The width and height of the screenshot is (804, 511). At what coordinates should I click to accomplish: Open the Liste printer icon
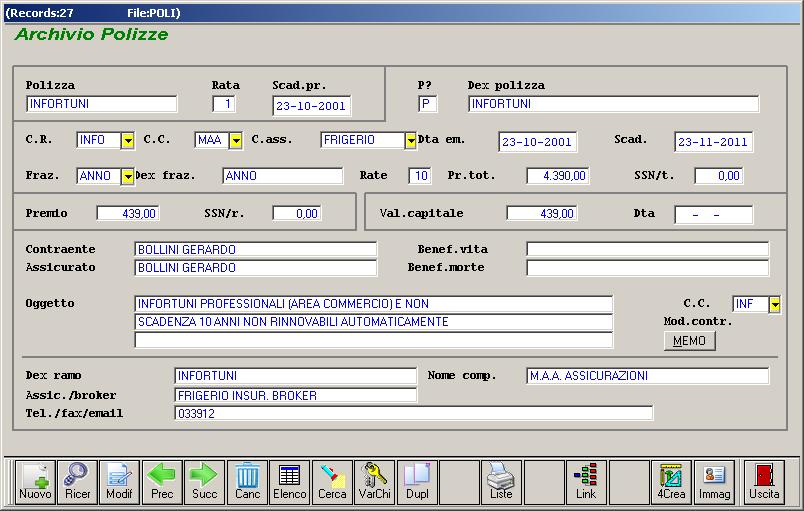[x=501, y=482]
